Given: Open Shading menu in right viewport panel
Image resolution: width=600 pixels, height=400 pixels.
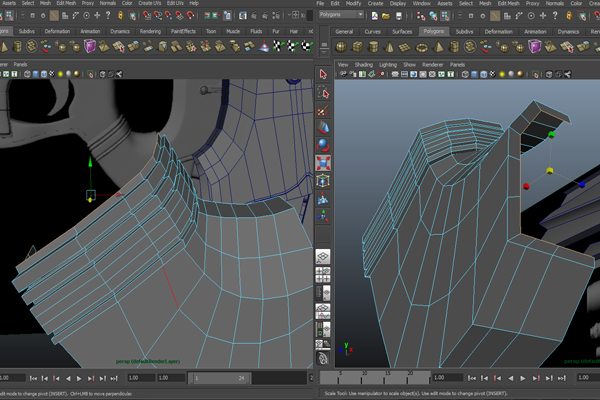Looking at the screenshot, I should pos(364,65).
